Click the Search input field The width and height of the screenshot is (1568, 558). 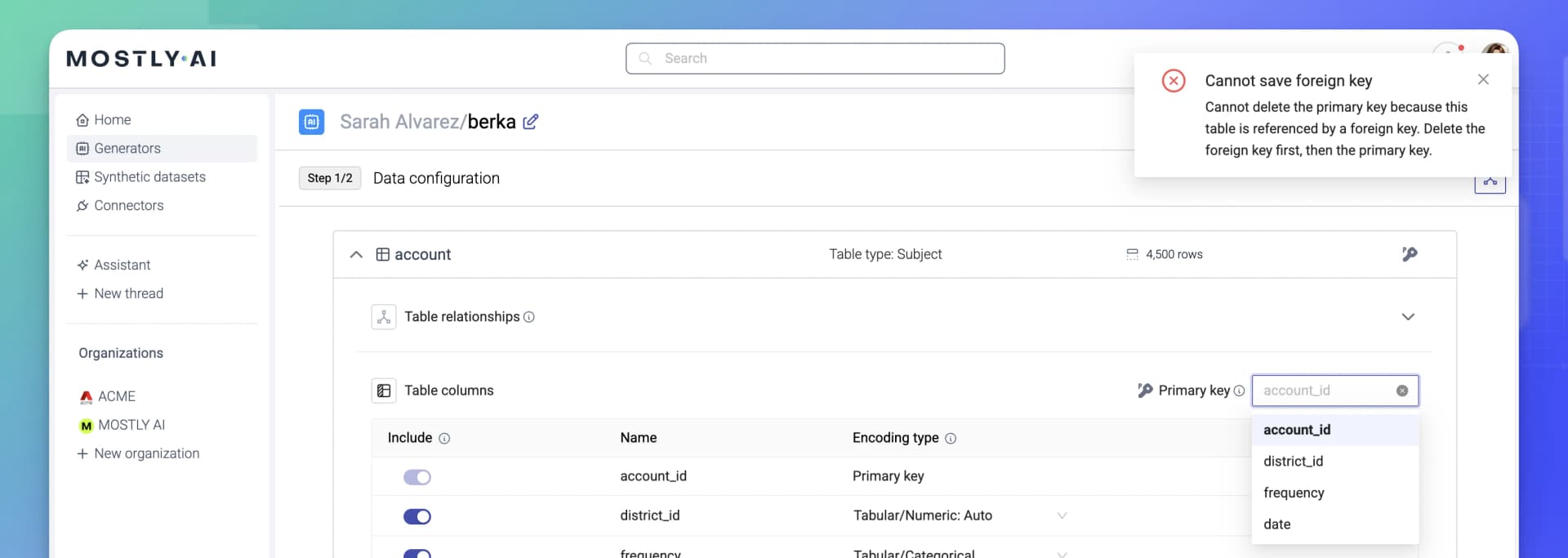coord(815,59)
